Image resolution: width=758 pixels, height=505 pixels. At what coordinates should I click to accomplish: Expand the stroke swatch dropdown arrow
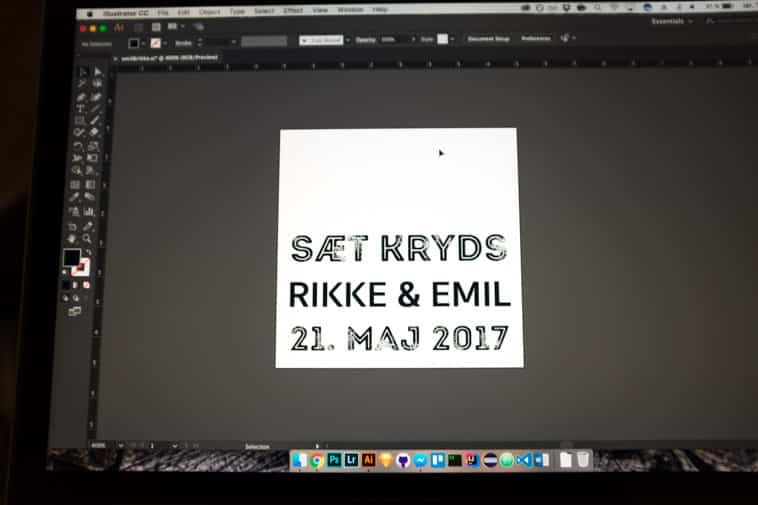click(x=165, y=43)
